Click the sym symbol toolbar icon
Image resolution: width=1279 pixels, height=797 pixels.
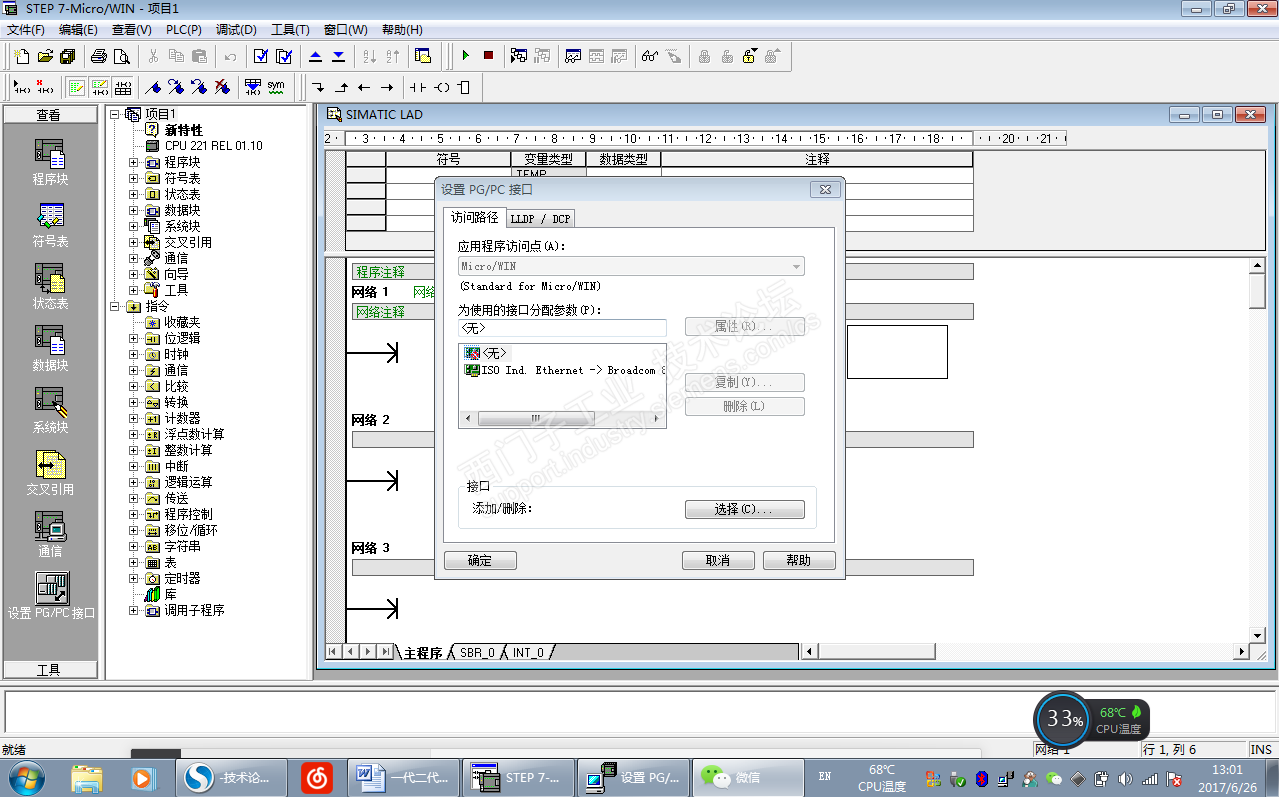pyautogui.click(x=276, y=87)
